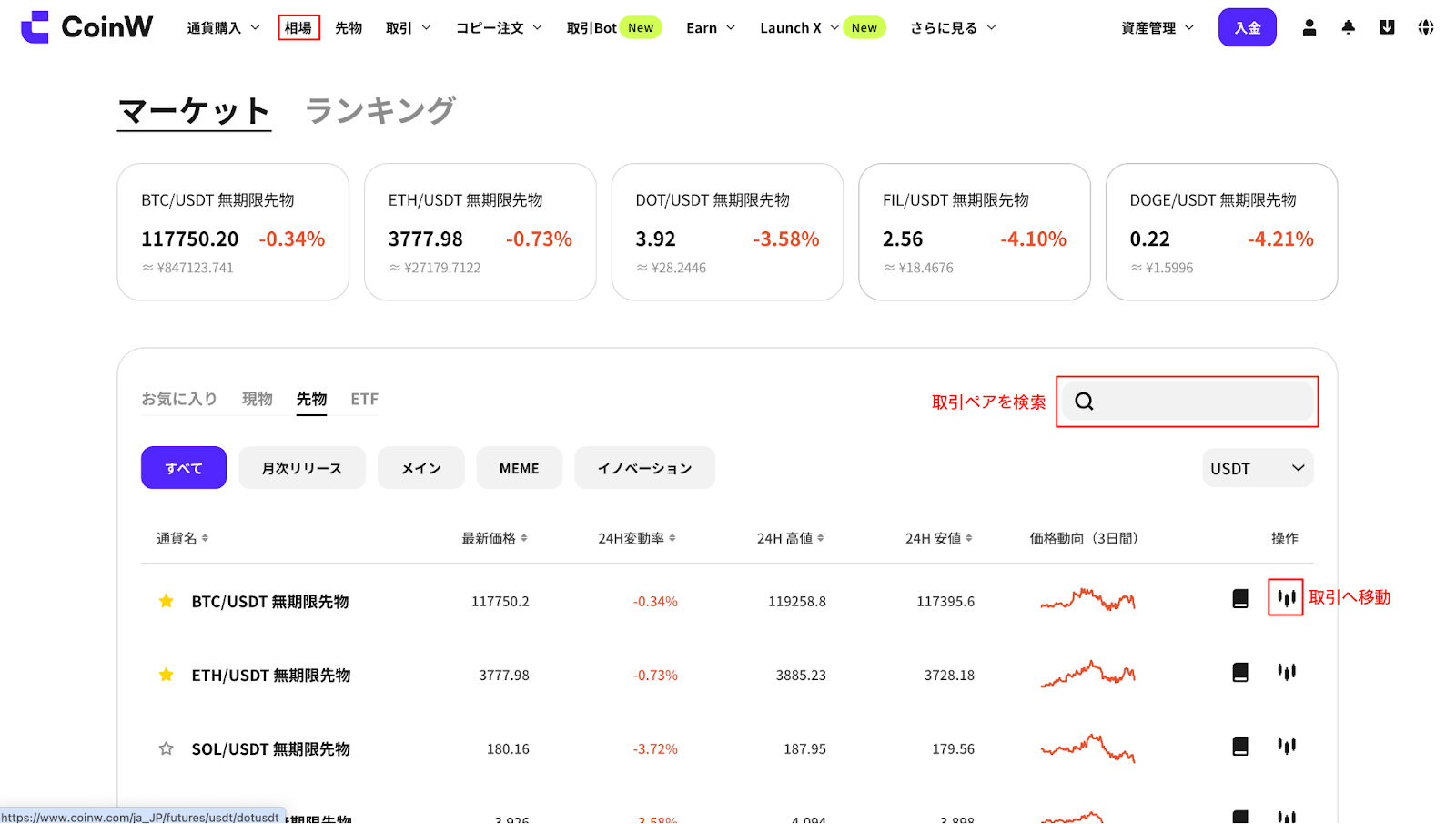Unfavorite ETH/USDT with its star
This screenshot has height=824, width=1456.
166,675
